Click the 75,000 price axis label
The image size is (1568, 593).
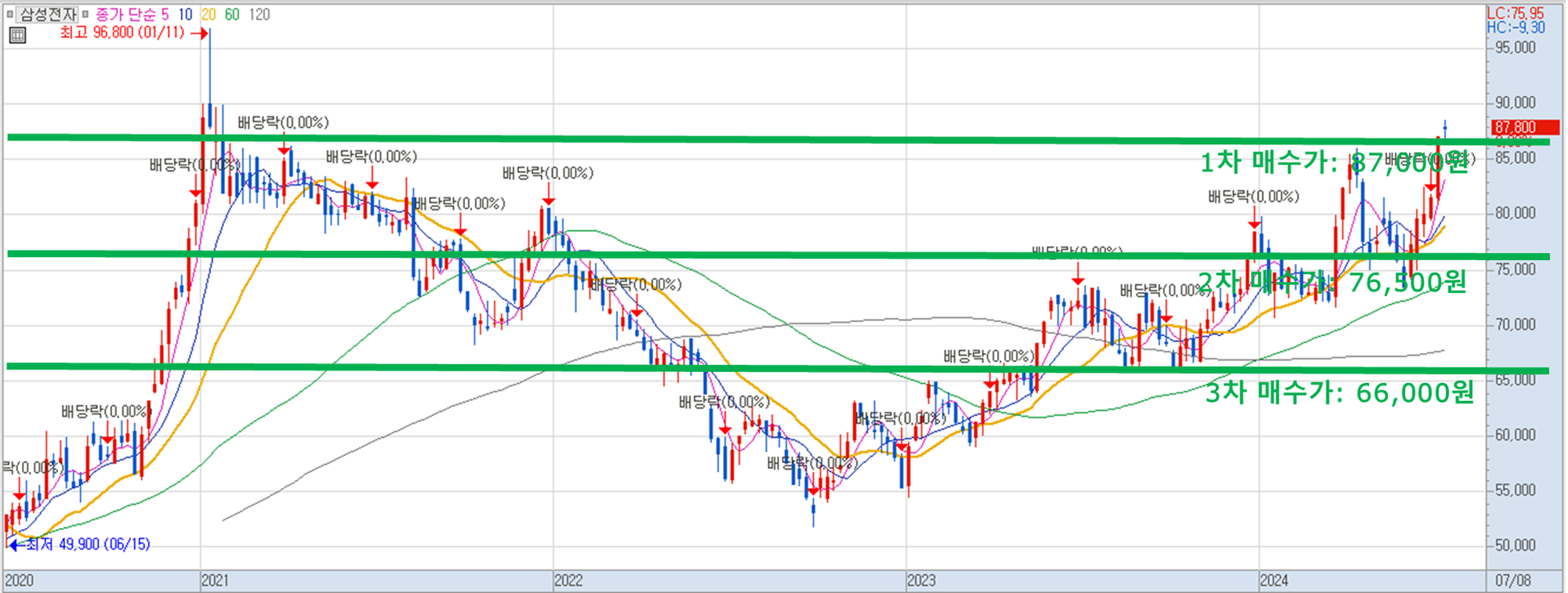click(1515, 269)
